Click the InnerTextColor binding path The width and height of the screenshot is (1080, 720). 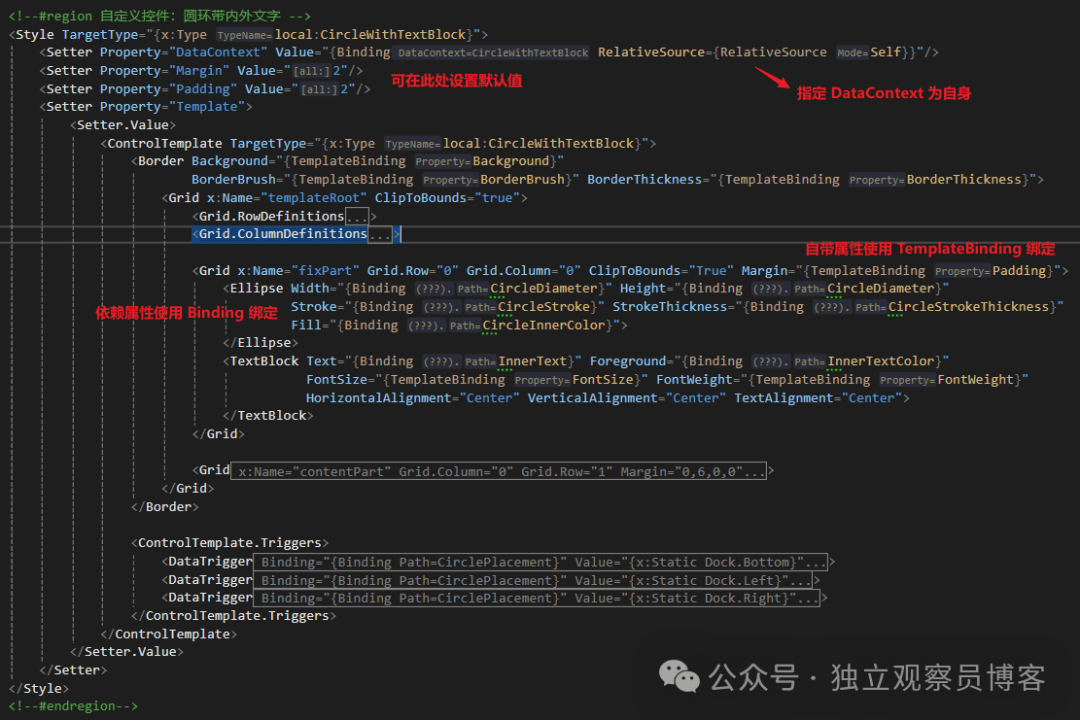[x=880, y=361]
